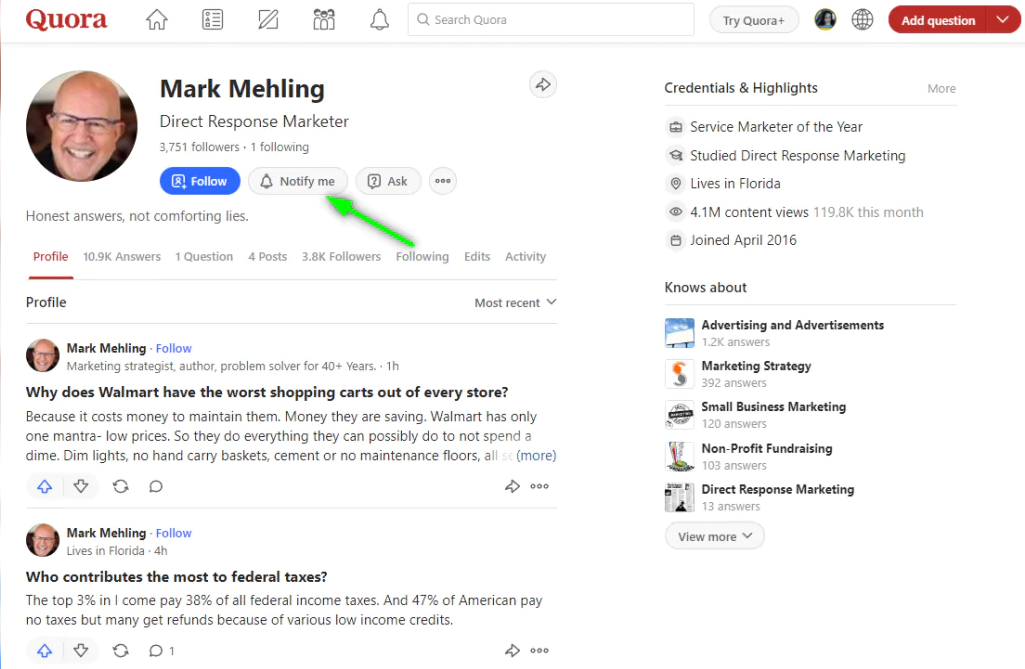The width and height of the screenshot is (1025, 669).
Task: Open the Notifications bell in navbar
Action: [379, 20]
